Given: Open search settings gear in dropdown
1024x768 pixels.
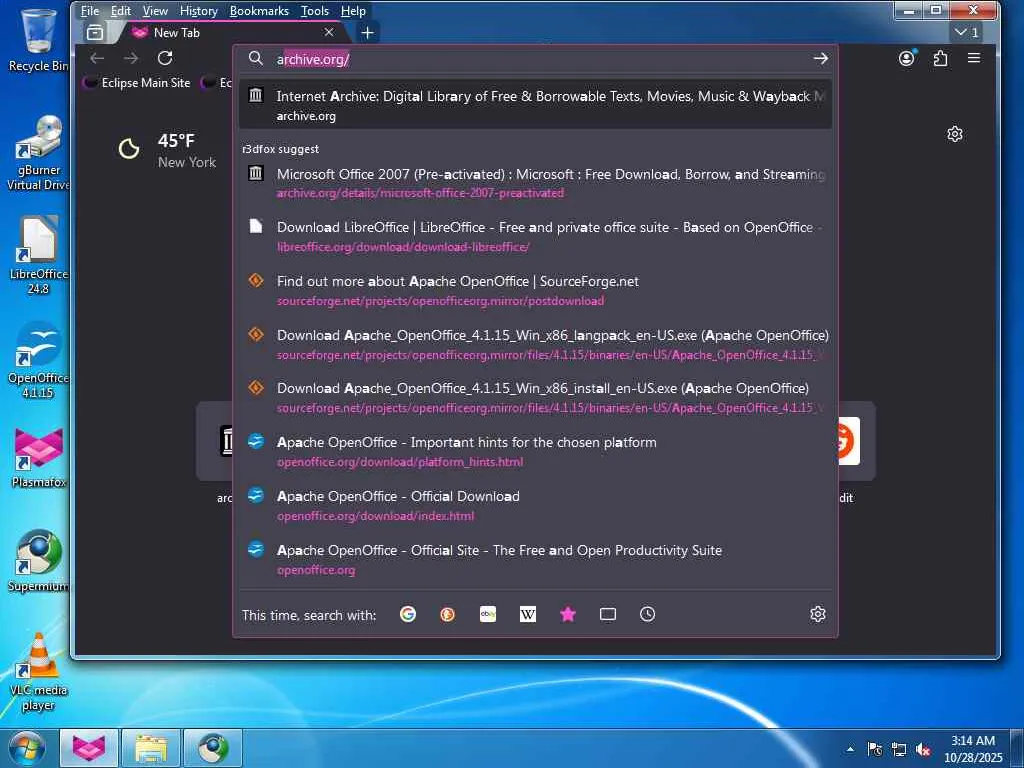Looking at the screenshot, I should (818, 614).
